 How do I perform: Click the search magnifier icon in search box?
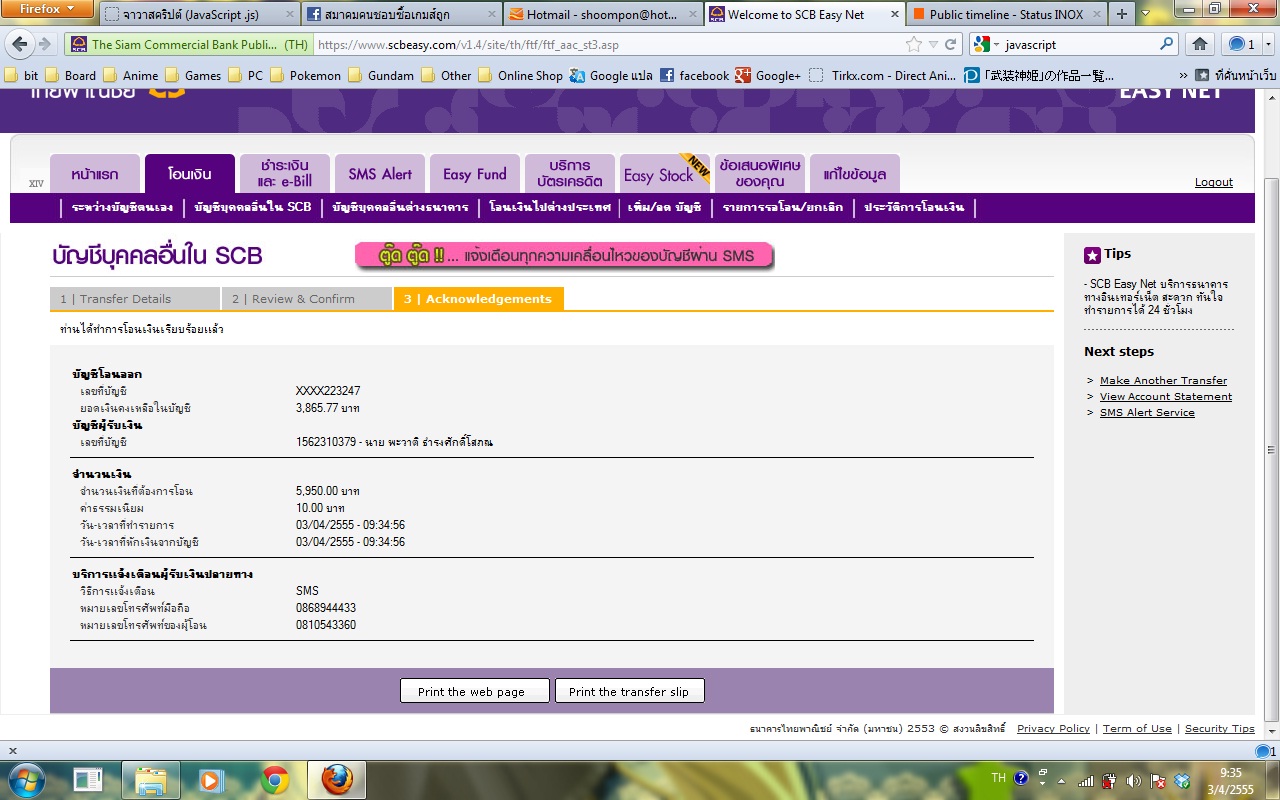coord(1167,44)
